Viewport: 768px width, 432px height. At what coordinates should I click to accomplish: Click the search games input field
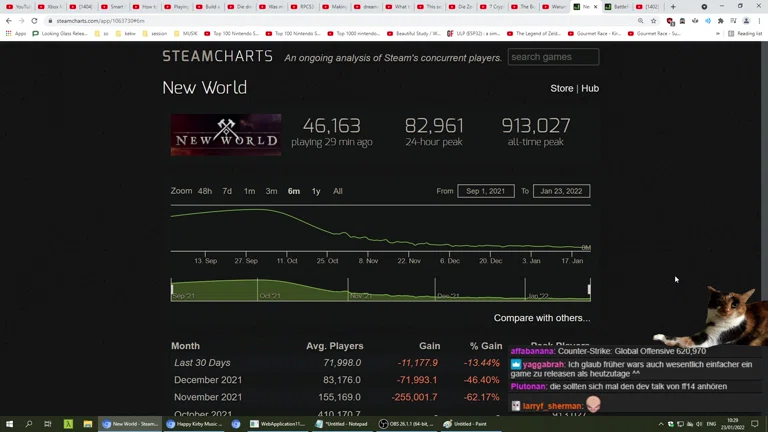[553, 57]
